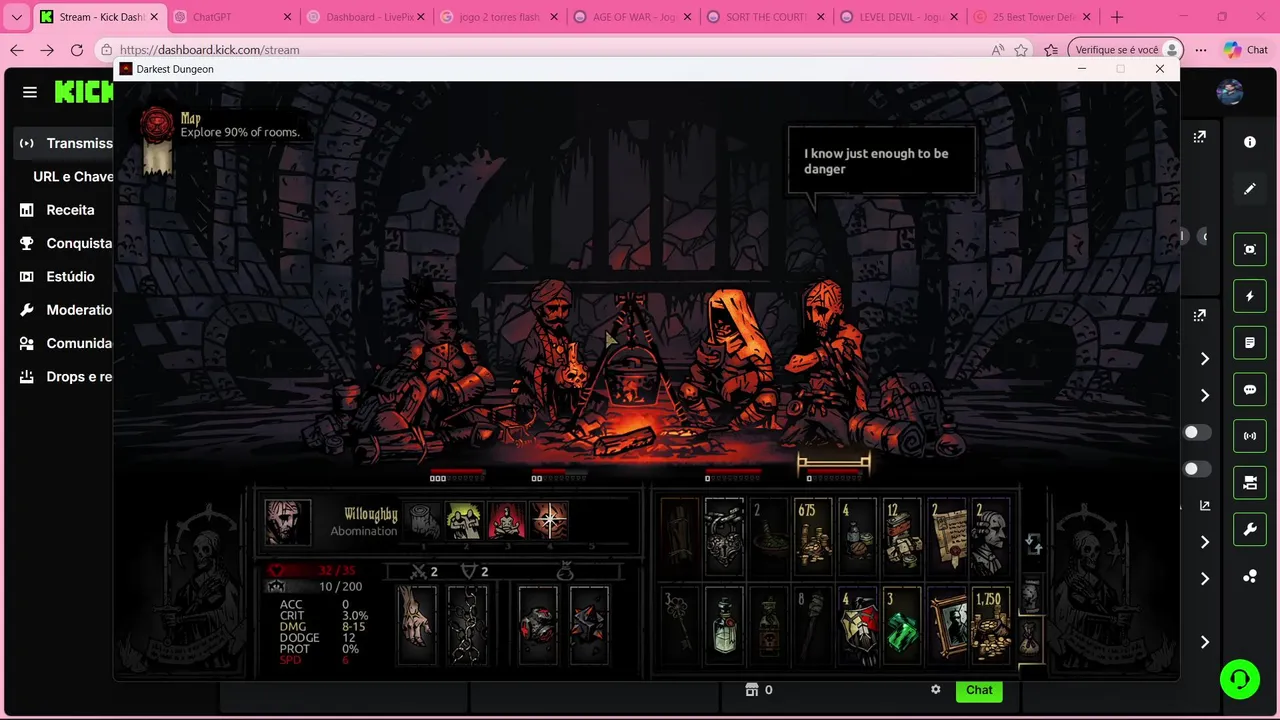Select the skeleton key stack of 3
The width and height of the screenshot is (1280, 720).
(679, 625)
